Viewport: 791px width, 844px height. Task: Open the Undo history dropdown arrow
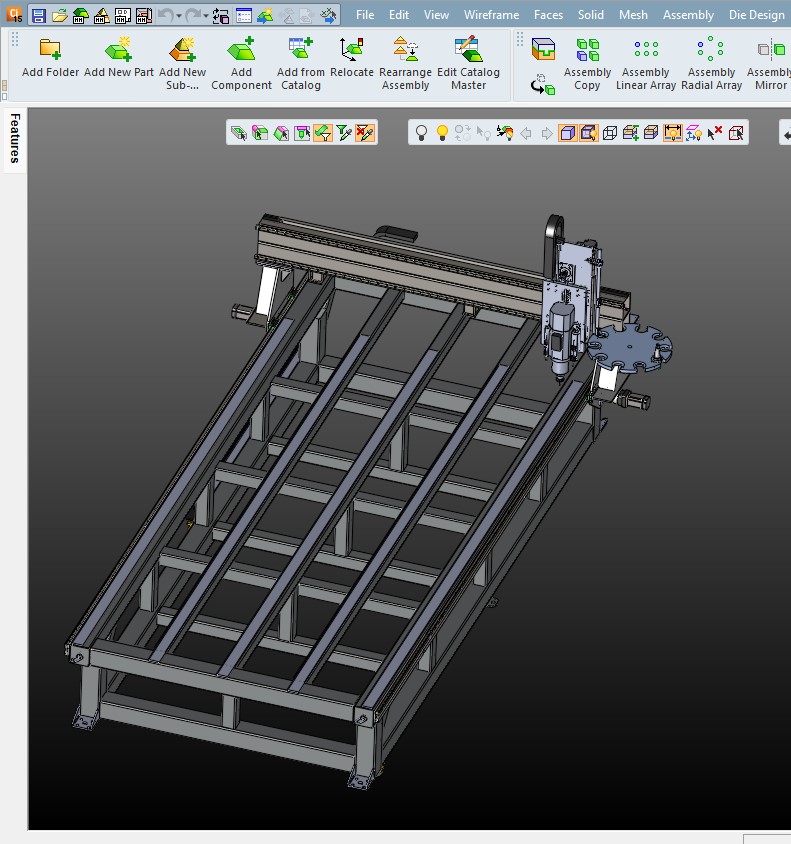179,16
